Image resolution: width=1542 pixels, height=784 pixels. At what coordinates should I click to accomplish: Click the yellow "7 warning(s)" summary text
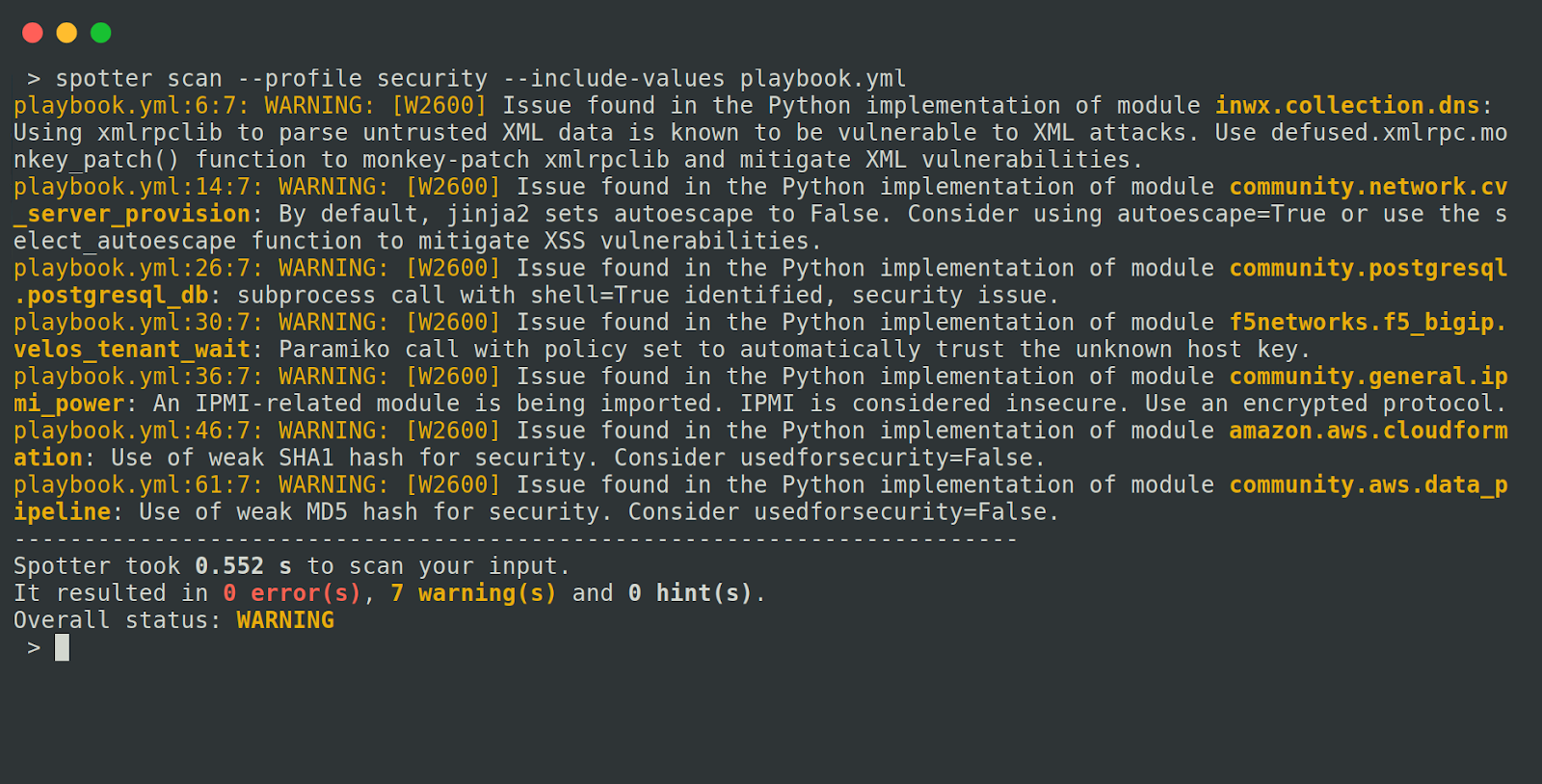click(473, 593)
